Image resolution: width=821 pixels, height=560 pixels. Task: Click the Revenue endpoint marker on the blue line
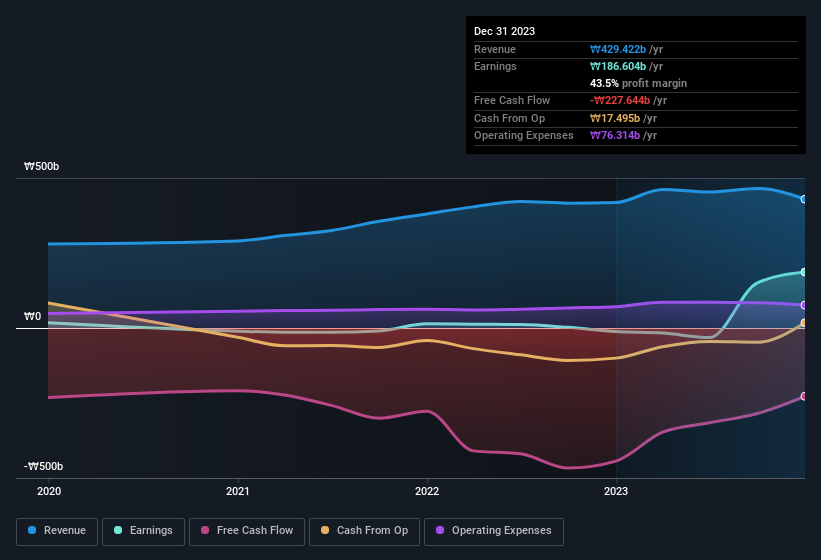(x=804, y=199)
